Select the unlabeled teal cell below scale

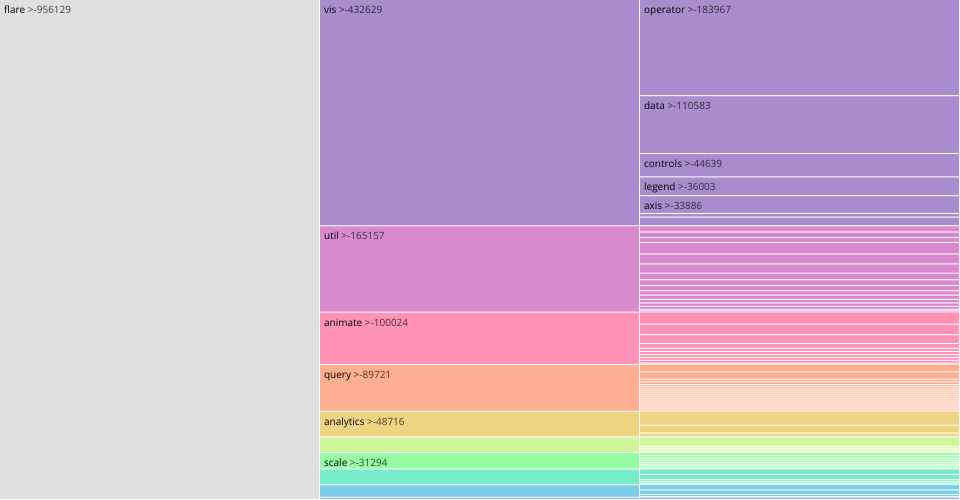[479, 477]
